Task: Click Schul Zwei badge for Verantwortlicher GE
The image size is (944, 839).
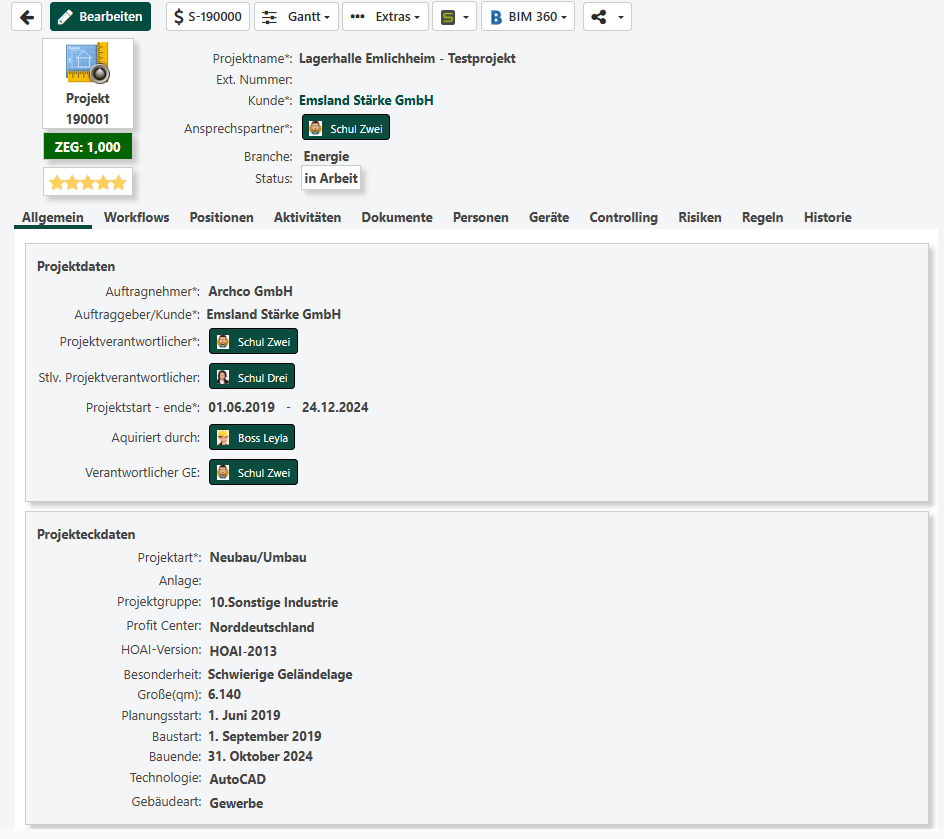Action: coord(253,472)
